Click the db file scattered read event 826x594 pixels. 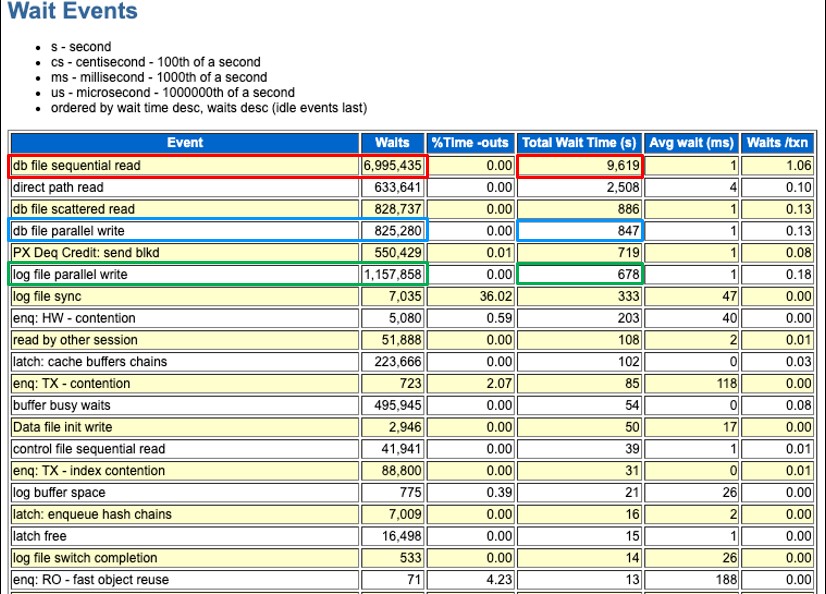tap(73, 209)
